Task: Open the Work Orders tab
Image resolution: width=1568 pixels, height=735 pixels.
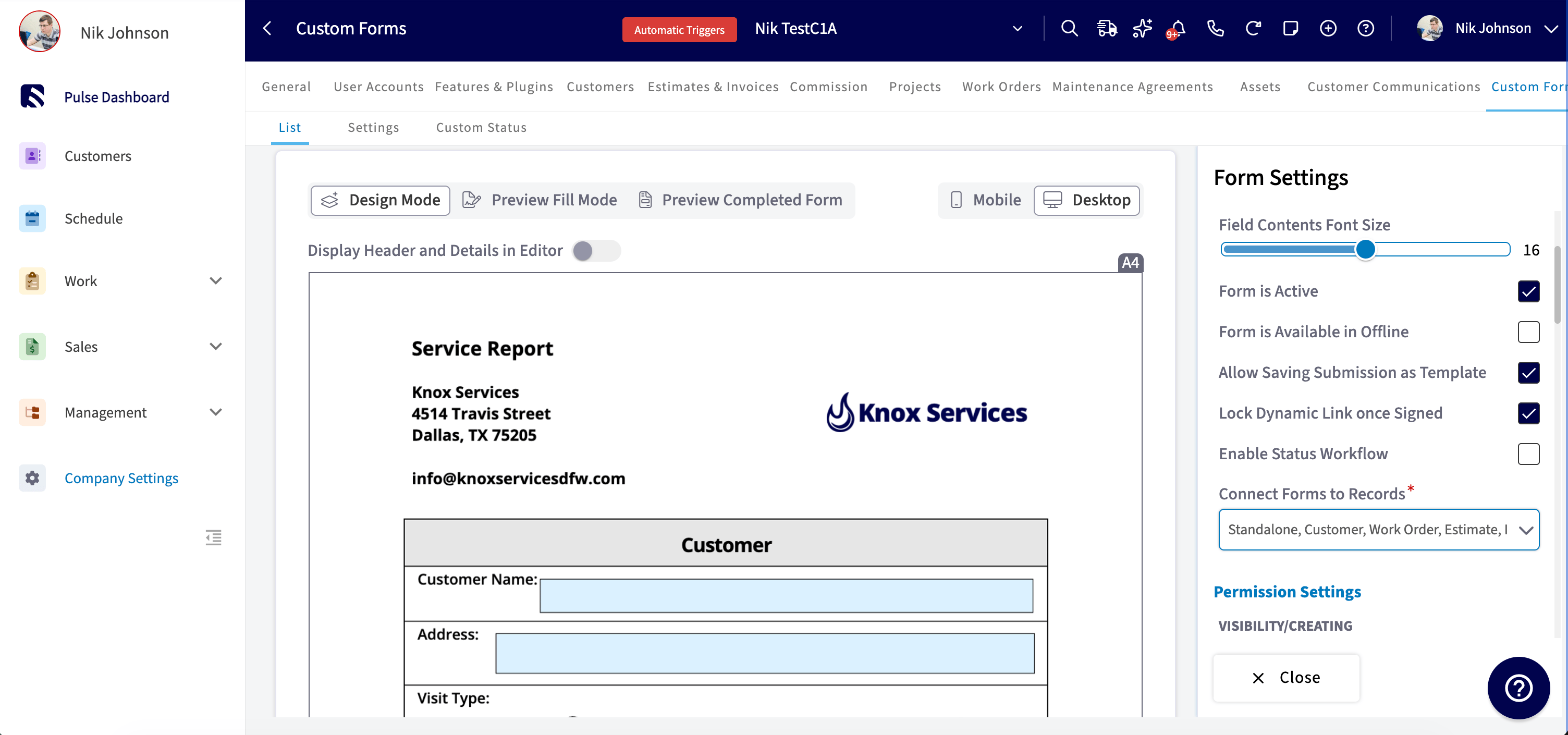Action: (x=1001, y=87)
